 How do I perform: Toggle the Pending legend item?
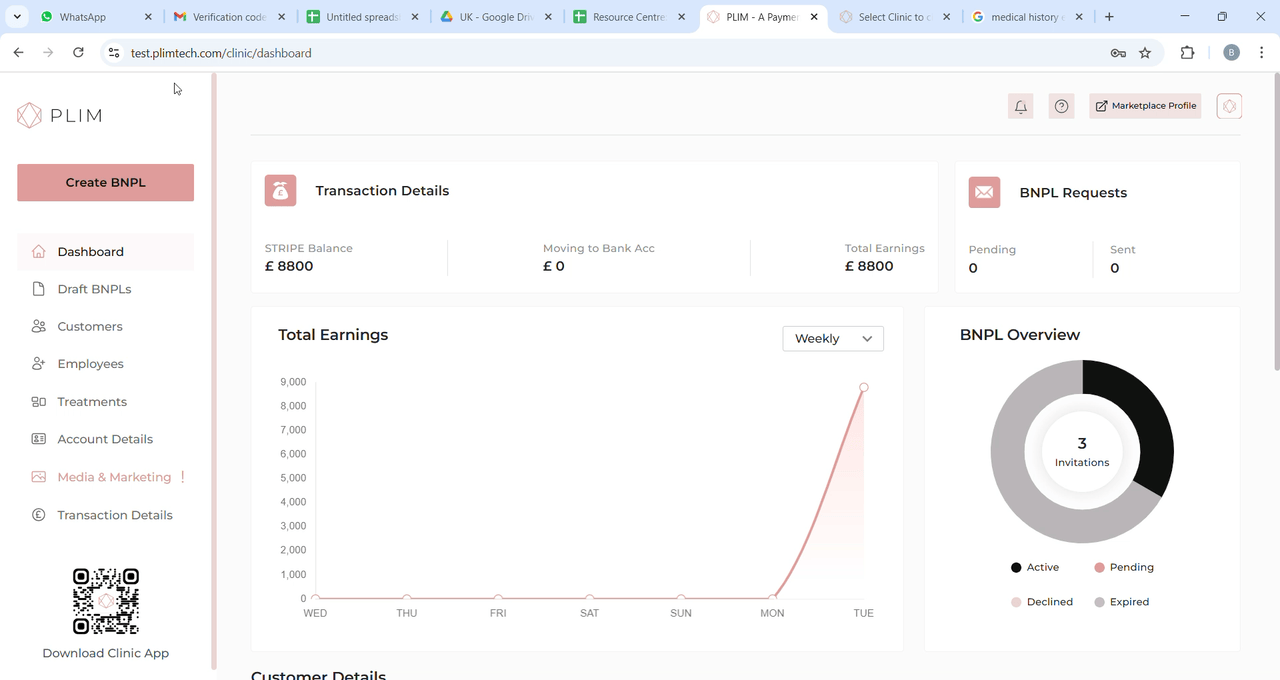(x=1124, y=567)
